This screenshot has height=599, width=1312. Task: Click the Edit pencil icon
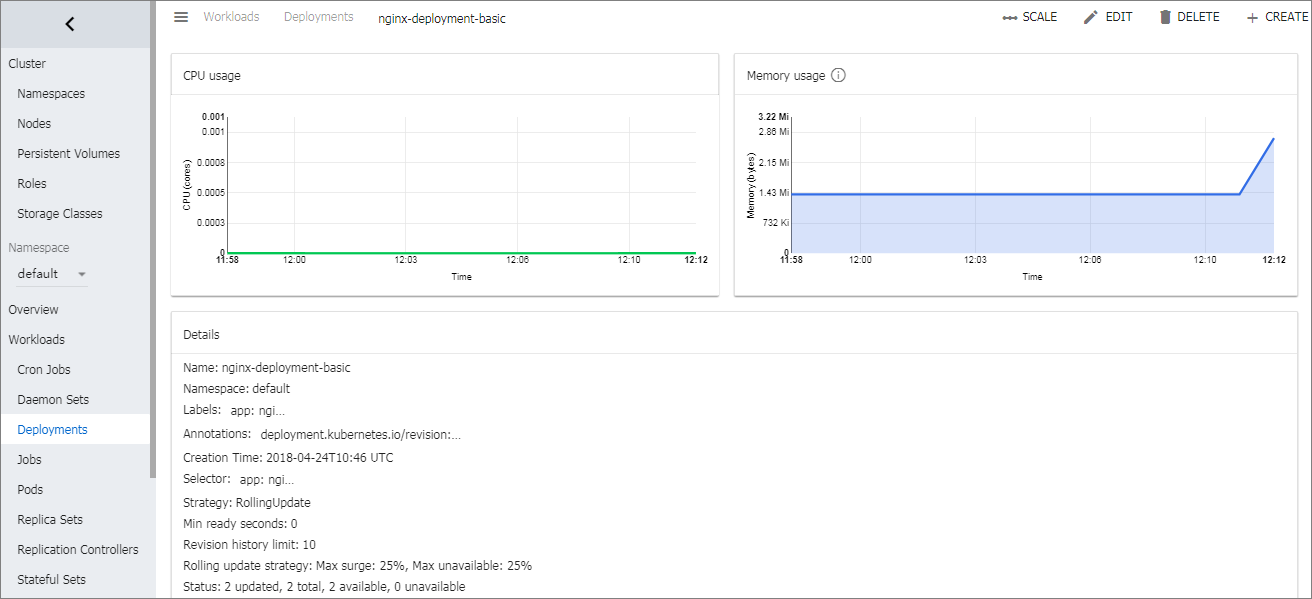pos(1091,17)
